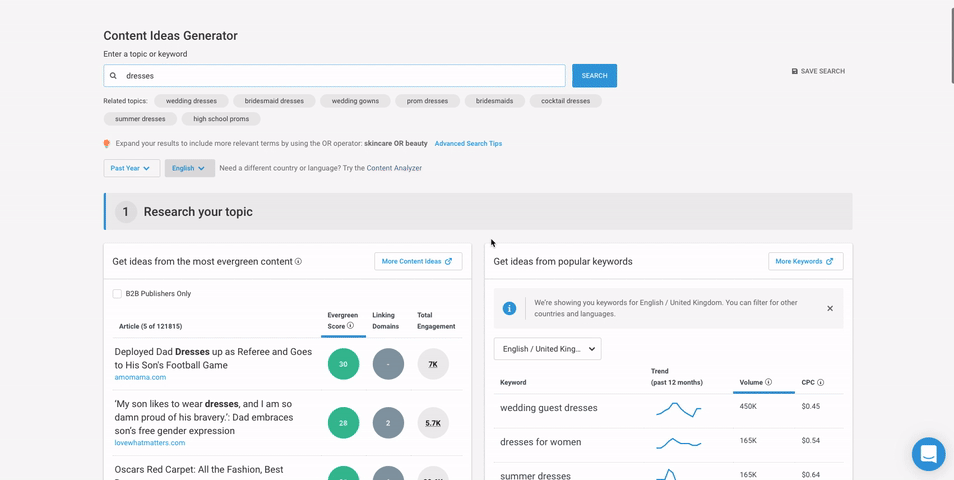Dismiss the keywords country notice with X
The image size is (954, 480).
(830, 308)
